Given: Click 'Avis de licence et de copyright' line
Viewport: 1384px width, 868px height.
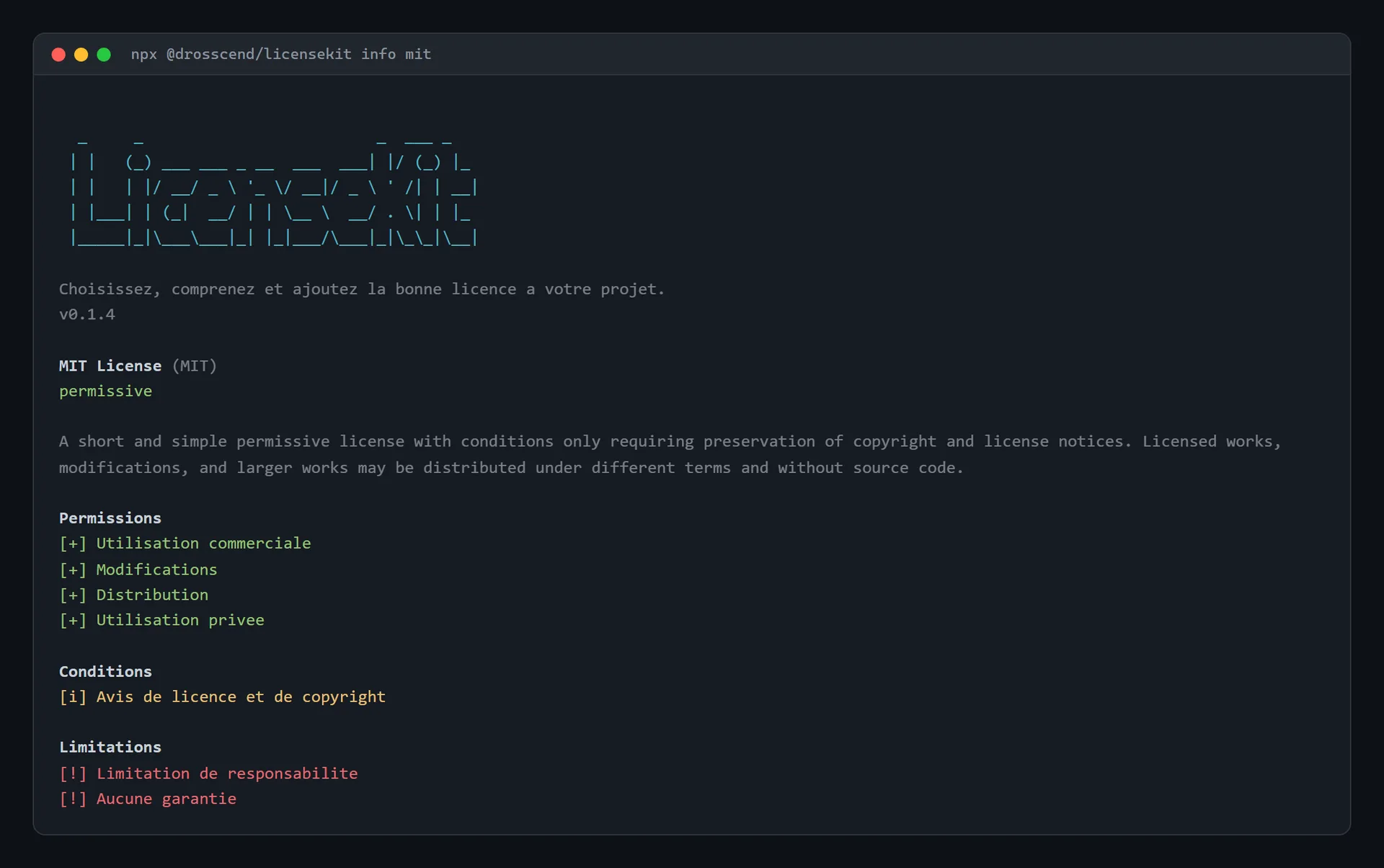Looking at the screenshot, I should [x=223, y=697].
